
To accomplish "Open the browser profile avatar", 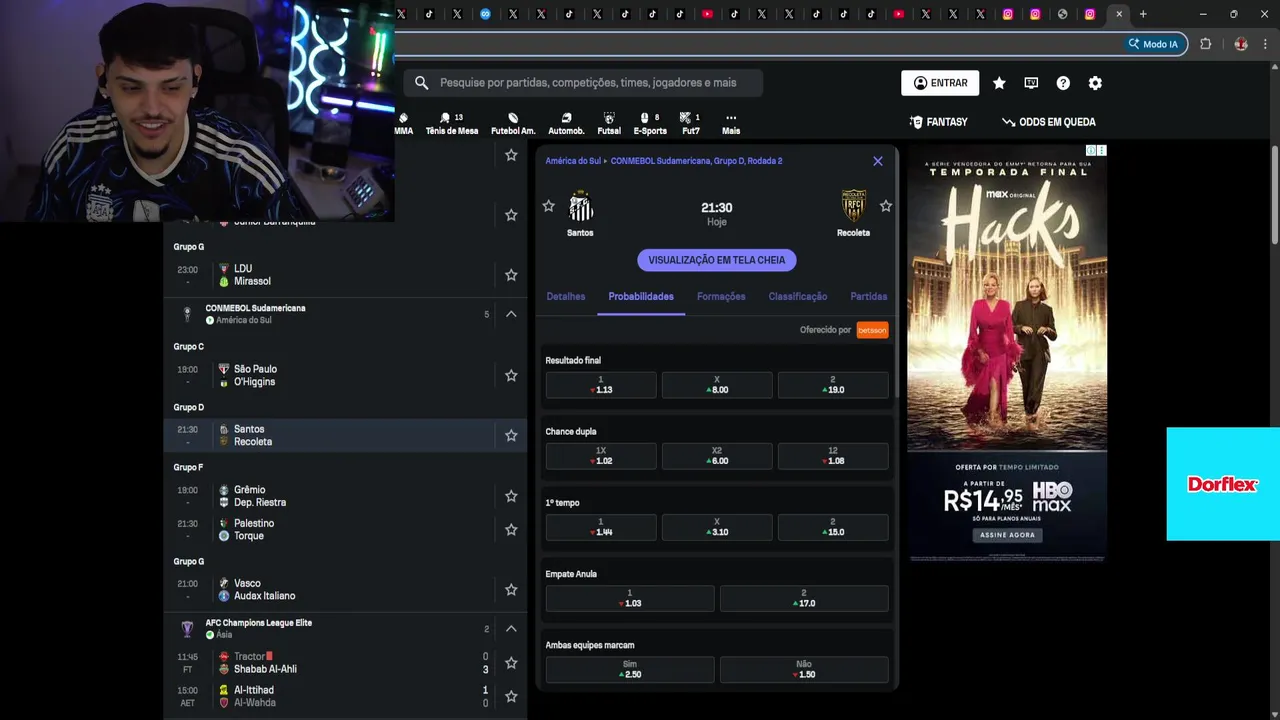I will (x=1241, y=44).
